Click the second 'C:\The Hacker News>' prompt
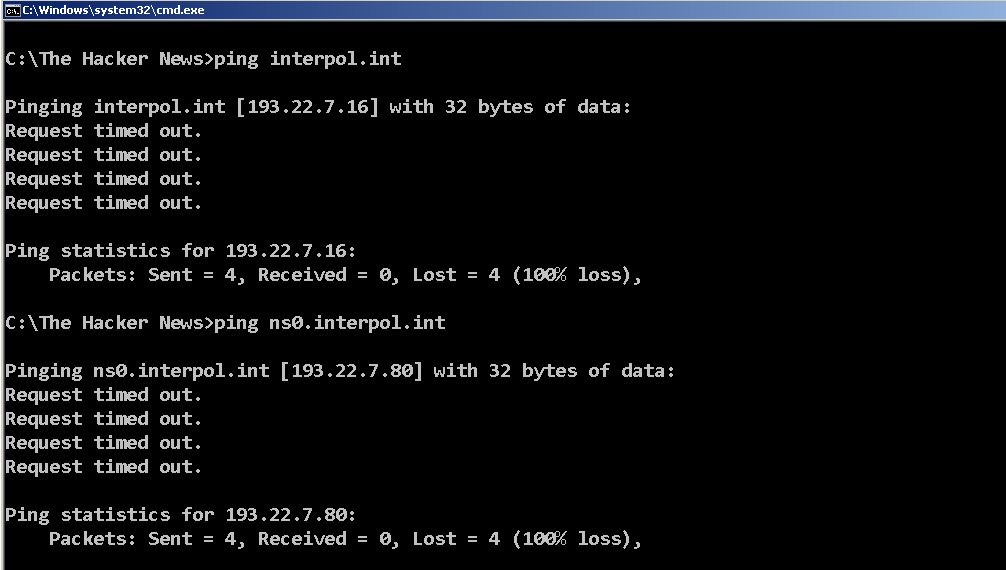 tap(109, 323)
